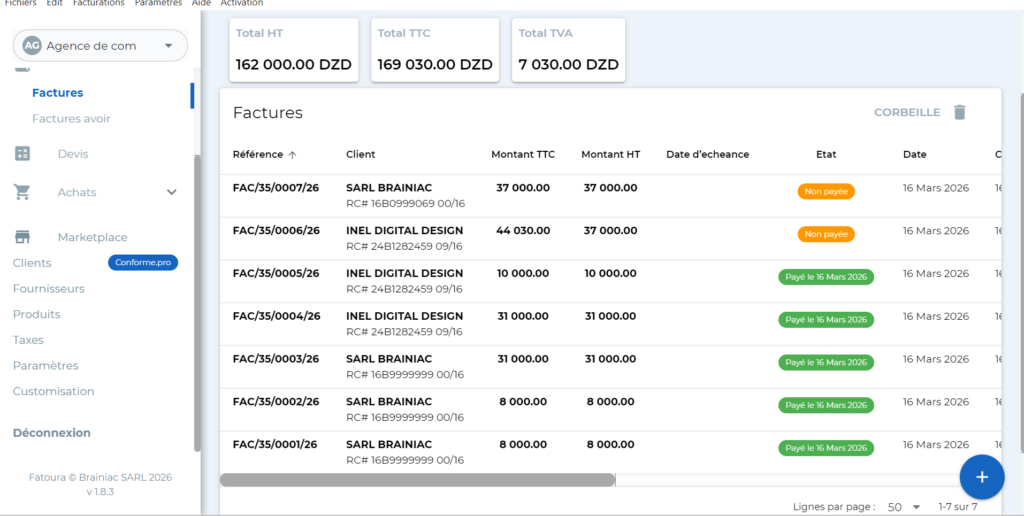1024x516 pixels.
Task: Sort by the Etat column header
Action: tap(826, 155)
